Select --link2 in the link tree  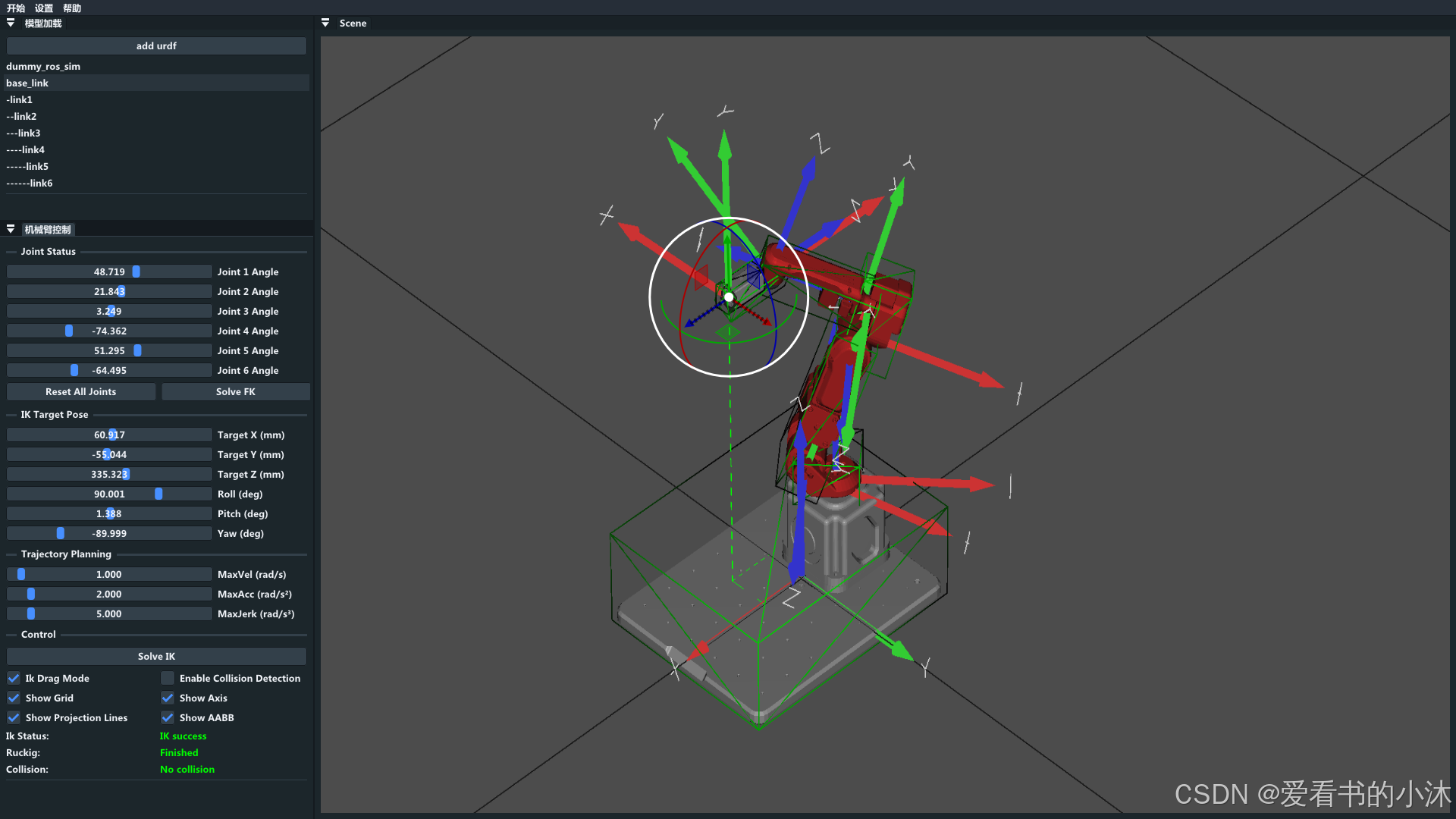[x=157, y=117]
